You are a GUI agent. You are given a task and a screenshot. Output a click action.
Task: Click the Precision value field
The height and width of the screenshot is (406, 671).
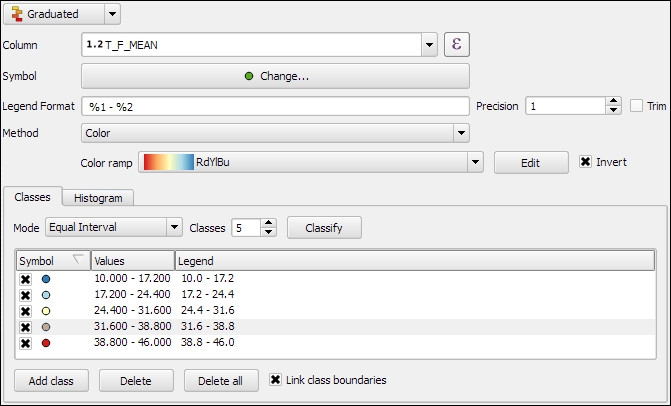tap(566, 106)
